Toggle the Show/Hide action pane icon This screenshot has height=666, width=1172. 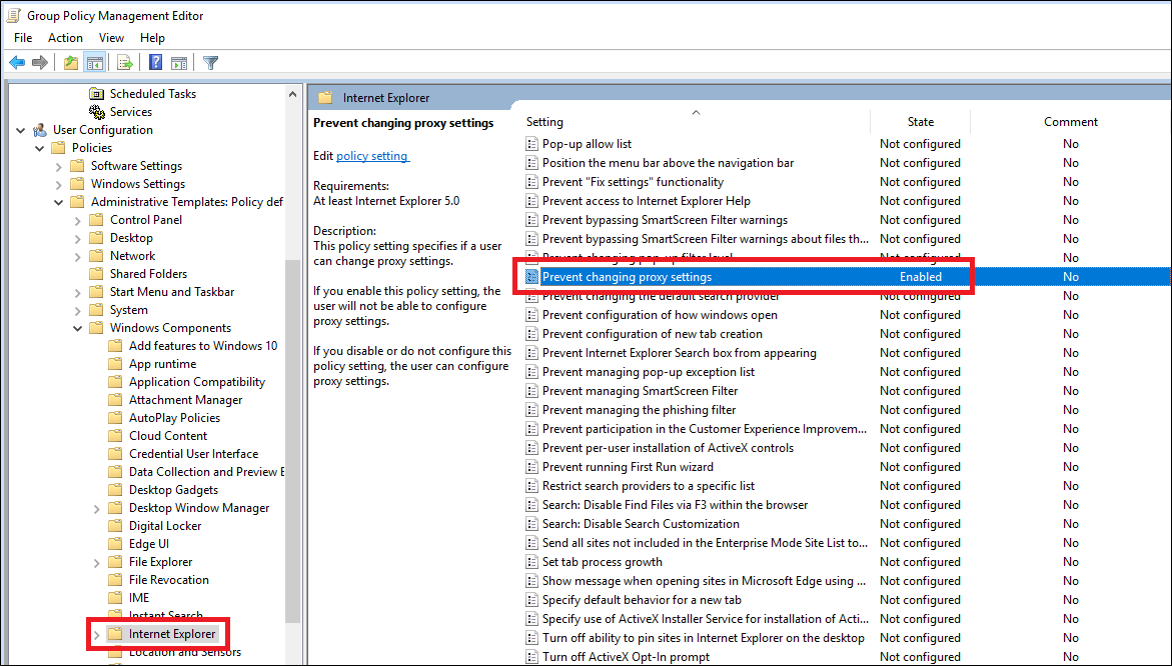click(x=179, y=63)
